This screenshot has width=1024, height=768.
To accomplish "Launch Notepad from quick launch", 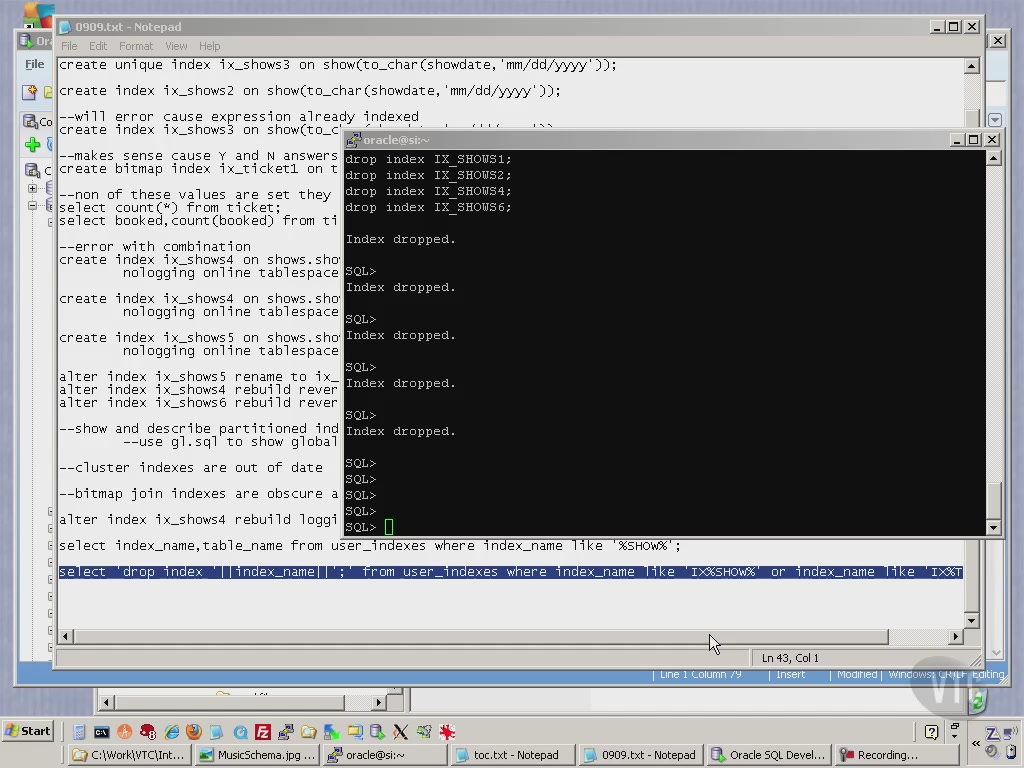I will click(x=216, y=732).
